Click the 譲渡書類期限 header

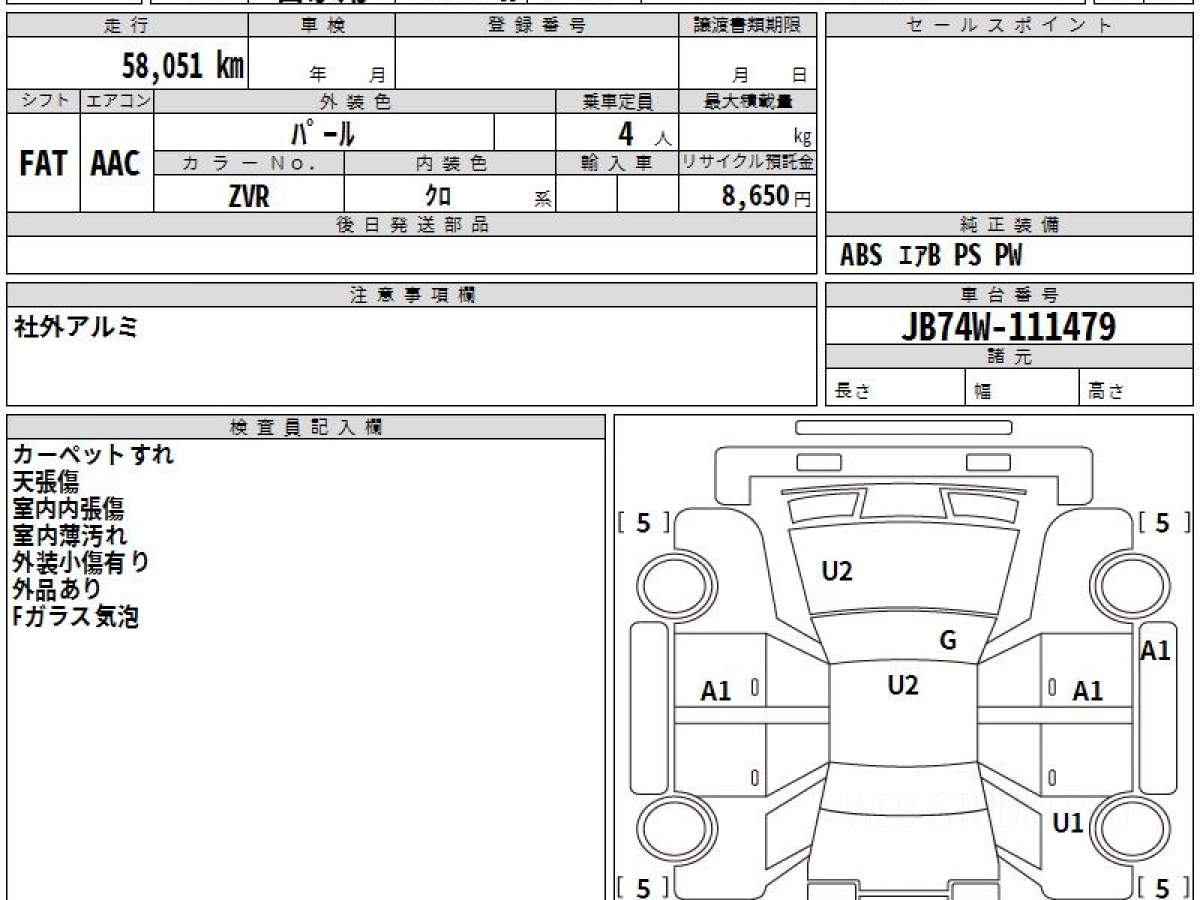pos(748,26)
